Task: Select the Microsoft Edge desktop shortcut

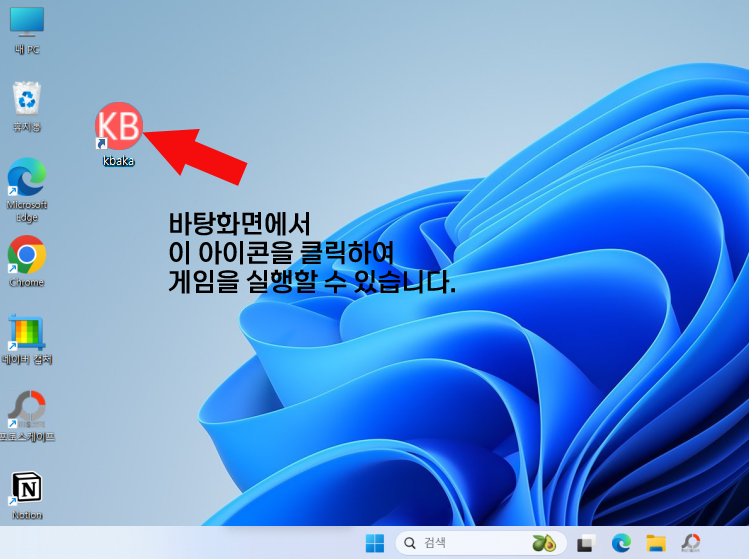Action: [27, 178]
